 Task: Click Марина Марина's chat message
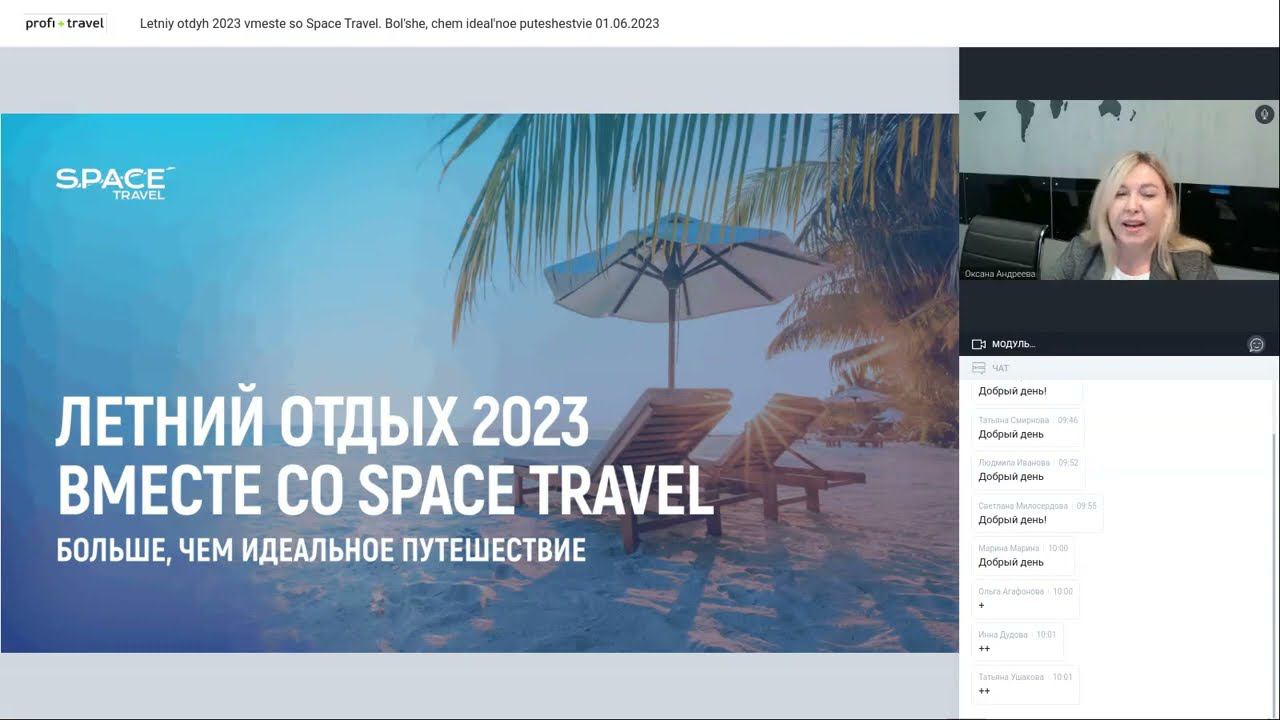[1023, 555]
